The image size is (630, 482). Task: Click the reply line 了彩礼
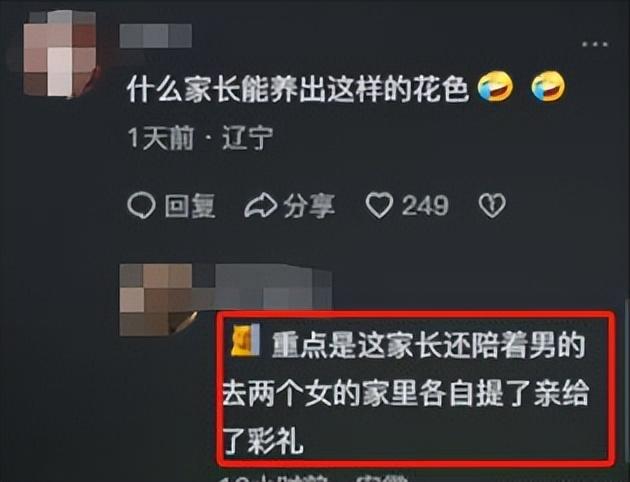(x=263, y=441)
